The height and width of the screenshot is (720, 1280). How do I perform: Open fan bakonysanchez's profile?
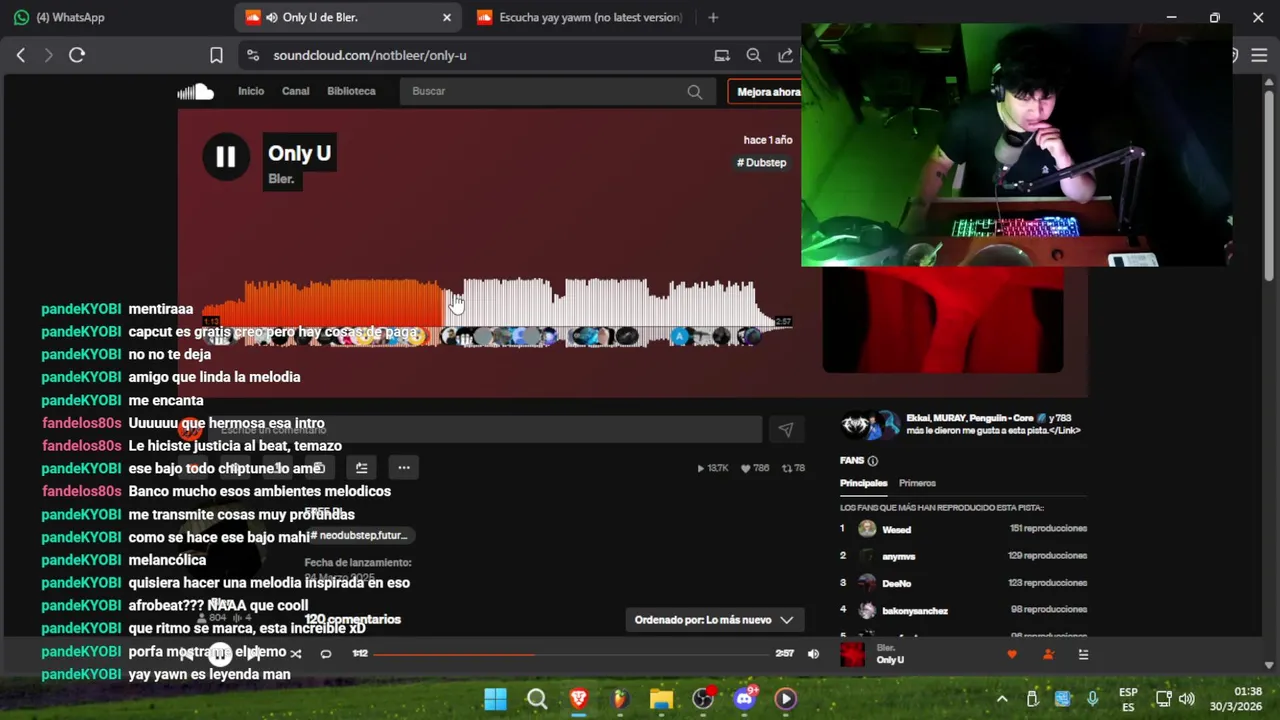(x=914, y=611)
